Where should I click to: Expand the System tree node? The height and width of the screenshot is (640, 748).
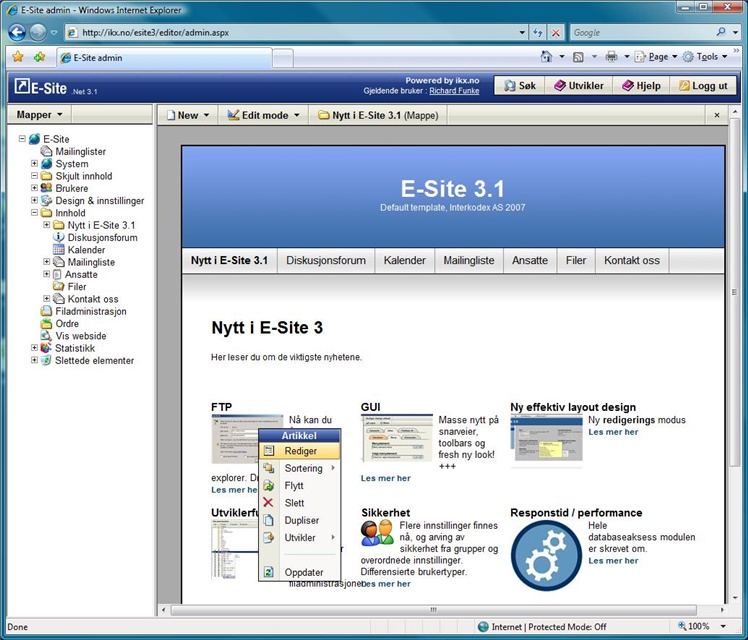[x=34, y=163]
